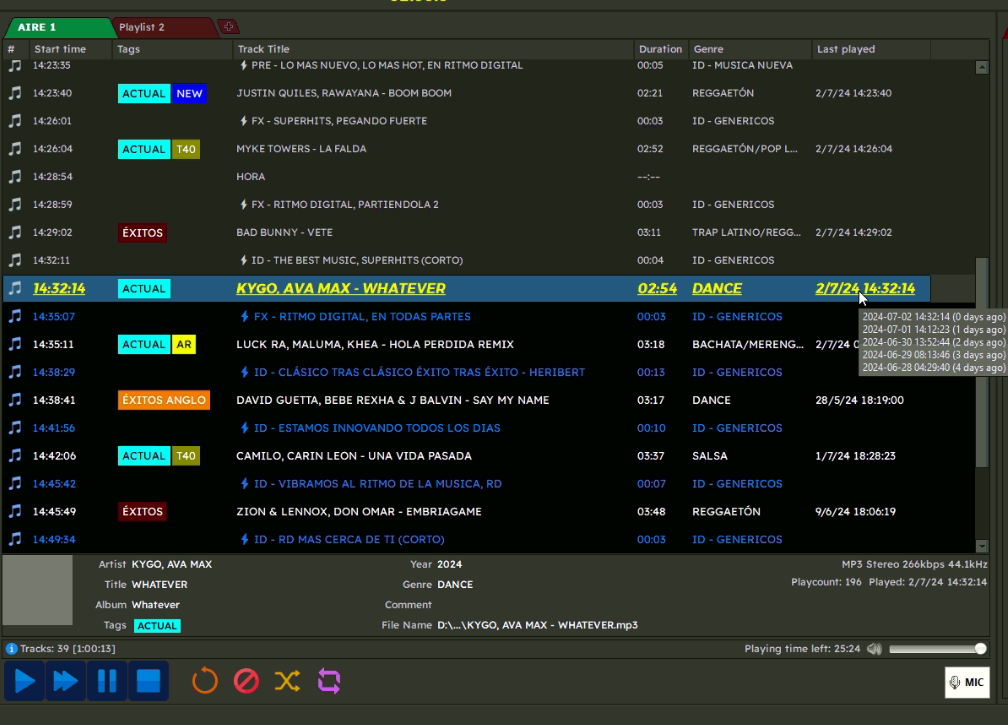Switch to the AIRE 1 tab
Image resolution: width=1008 pixels, height=725 pixels.
pos(58,27)
